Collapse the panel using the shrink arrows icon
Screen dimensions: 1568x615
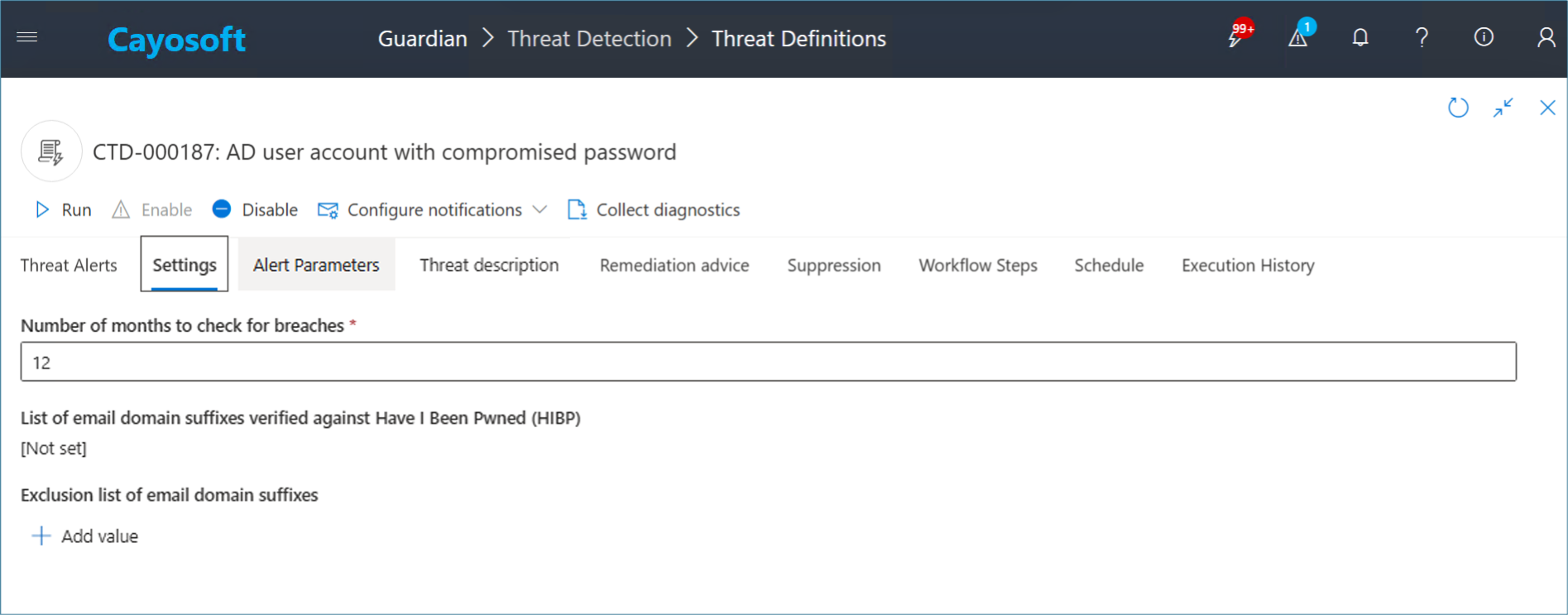click(x=1503, y=108)
